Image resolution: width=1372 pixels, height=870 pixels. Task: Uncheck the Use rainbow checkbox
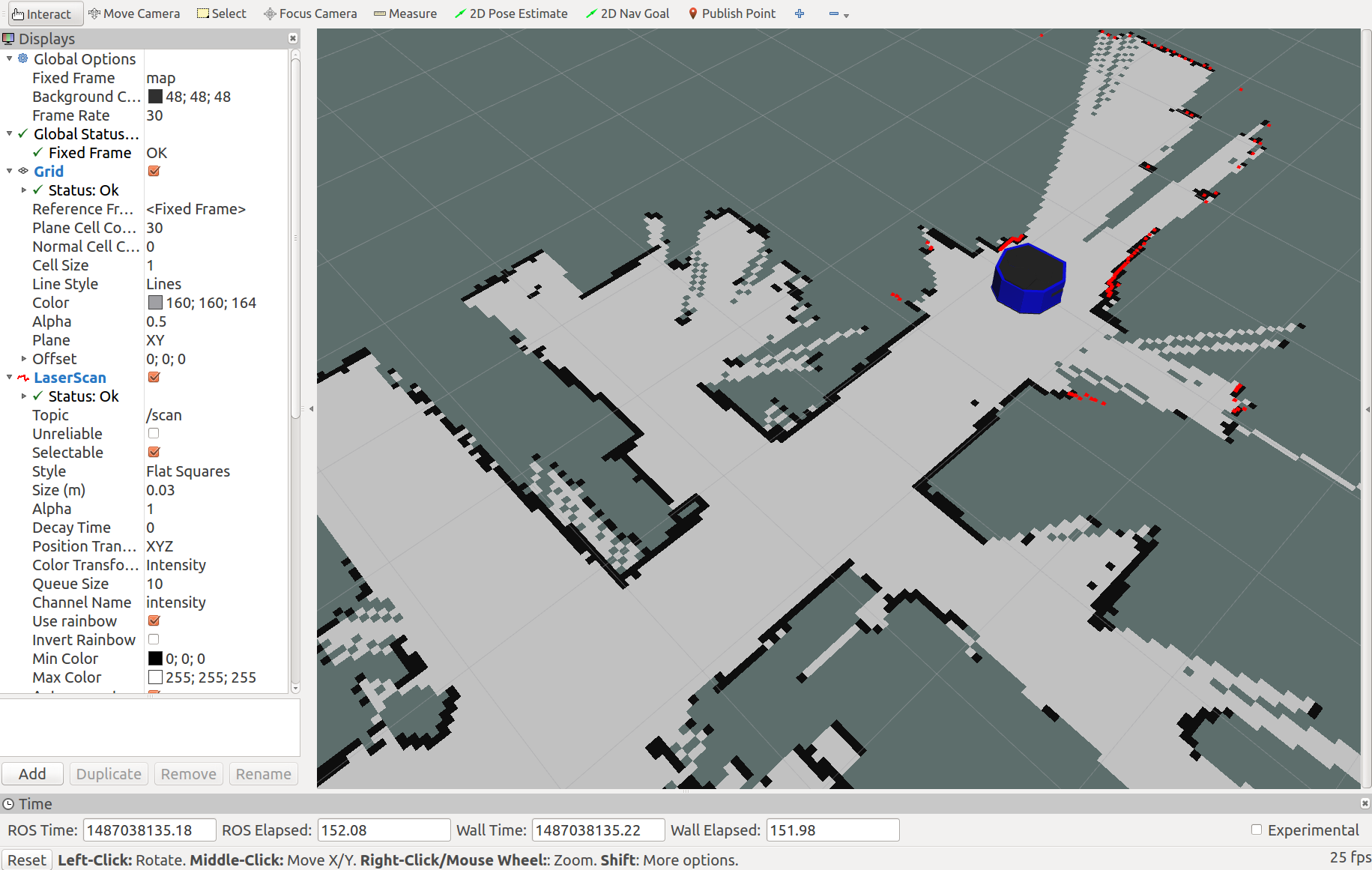point(154,620)
